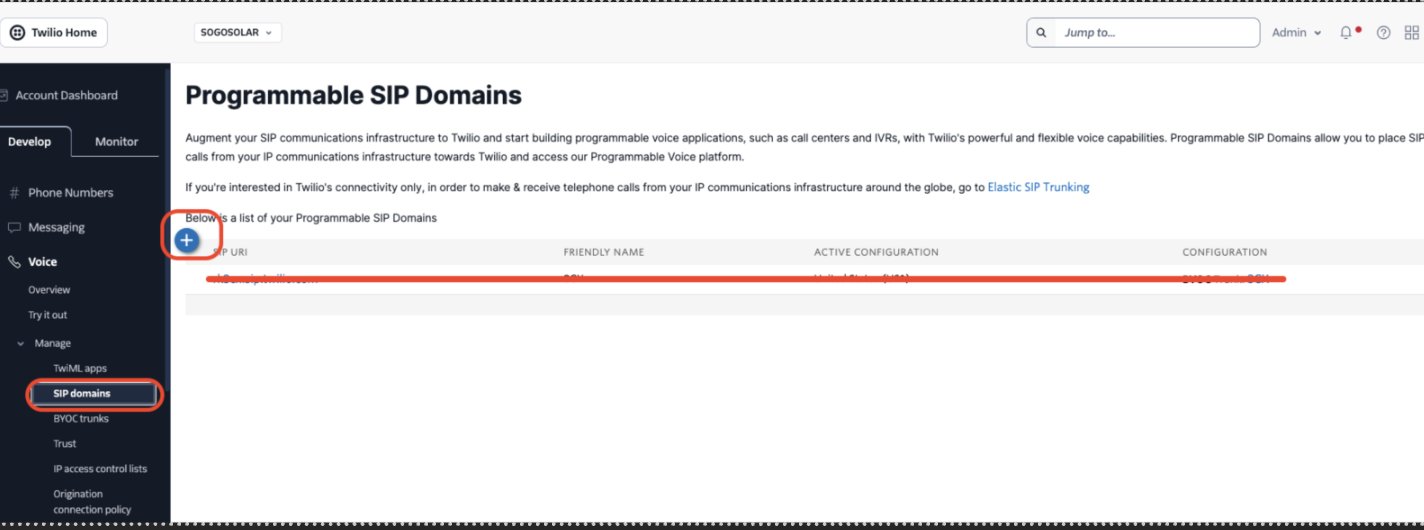Screen dimensions: 1424x530
Task: Open Try it out page
Action: [47, 315]
